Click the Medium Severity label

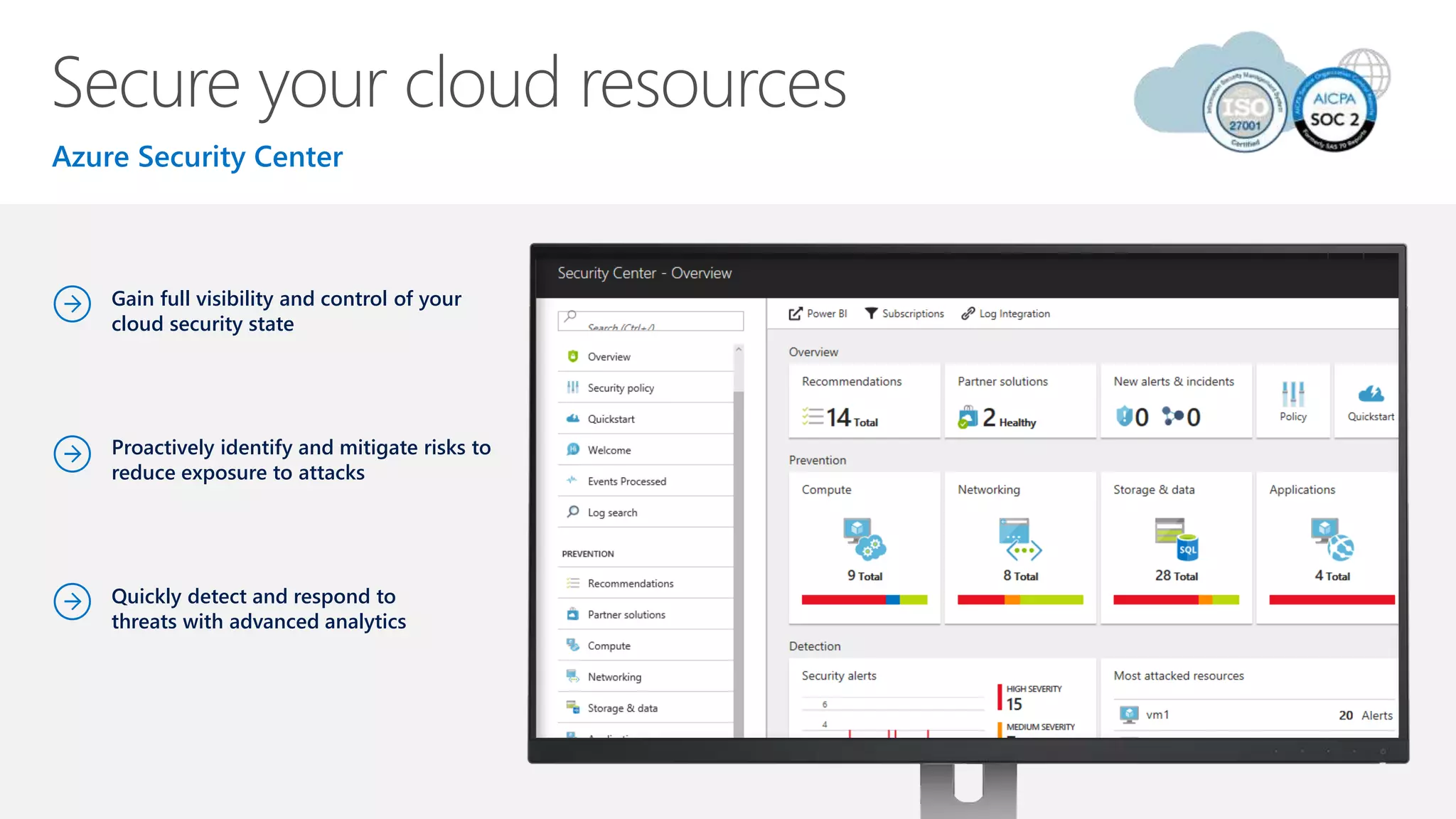click(x=1040, y=727)
